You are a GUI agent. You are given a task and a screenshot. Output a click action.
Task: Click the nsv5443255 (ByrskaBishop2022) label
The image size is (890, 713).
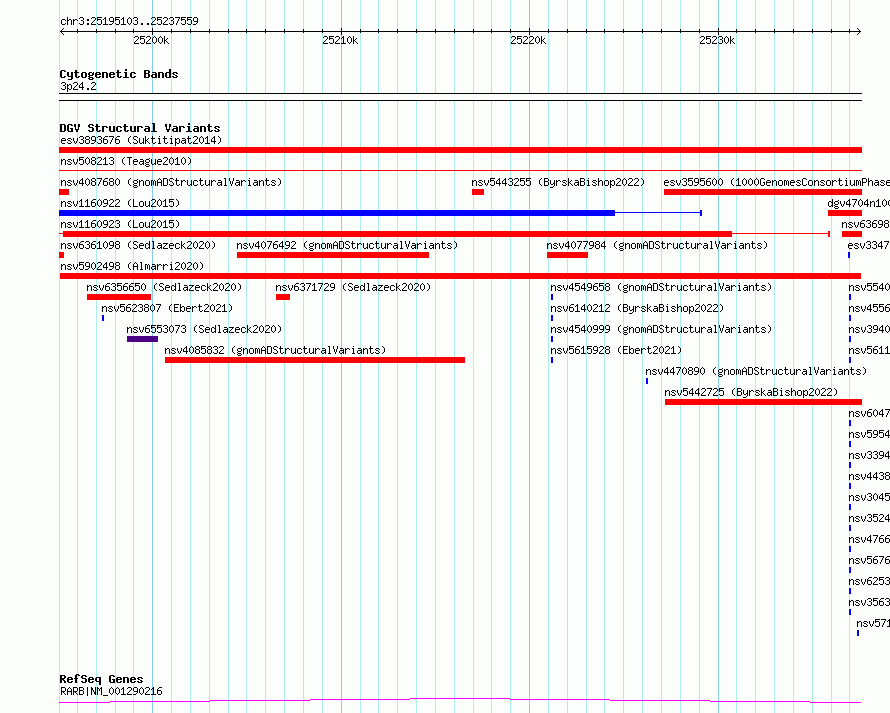click(x=558, y=182)
